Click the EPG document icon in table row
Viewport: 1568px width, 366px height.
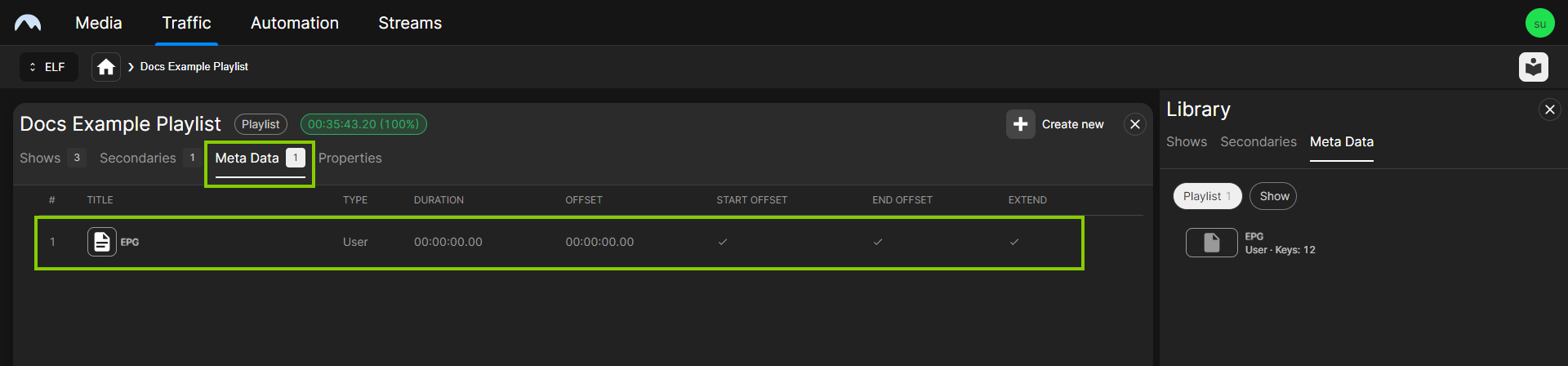pyautogui.click(x=102, y=242)
